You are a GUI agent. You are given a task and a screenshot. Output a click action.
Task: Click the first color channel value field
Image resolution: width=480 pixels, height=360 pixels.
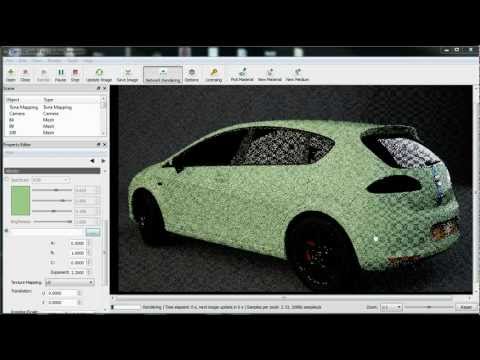[86, 190]
